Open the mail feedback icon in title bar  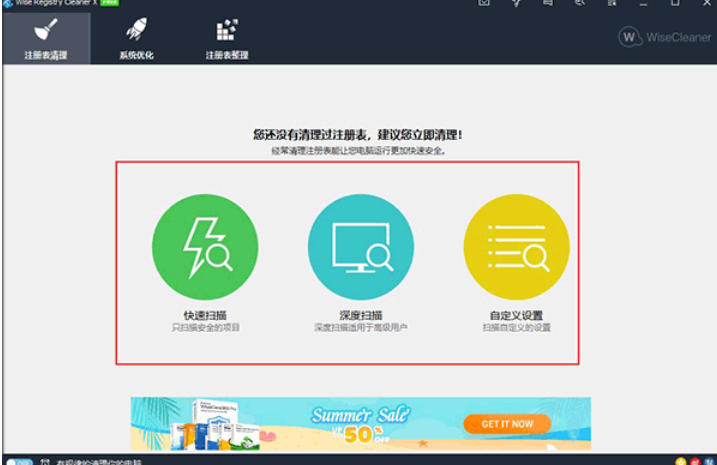coord(484,3)
